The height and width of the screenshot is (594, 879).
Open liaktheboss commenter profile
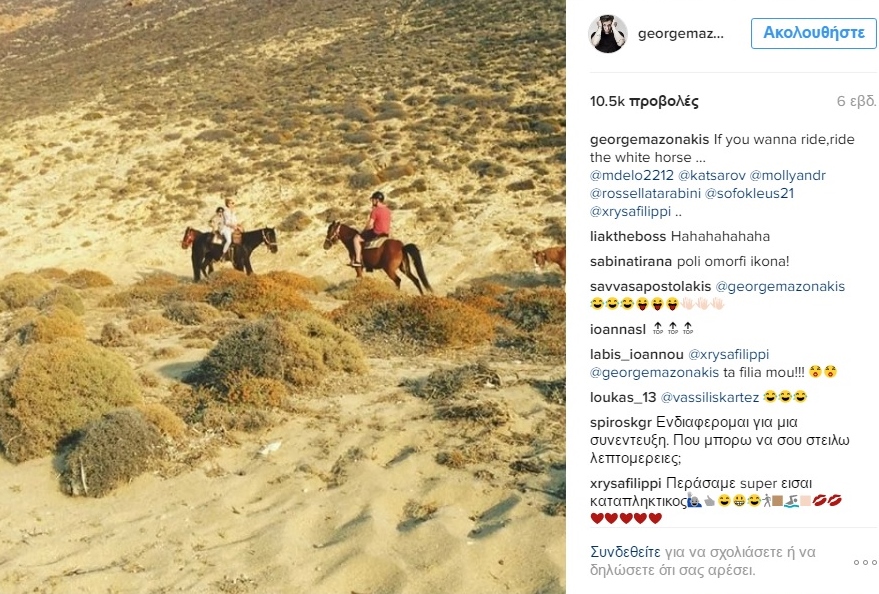click(628, 236)
